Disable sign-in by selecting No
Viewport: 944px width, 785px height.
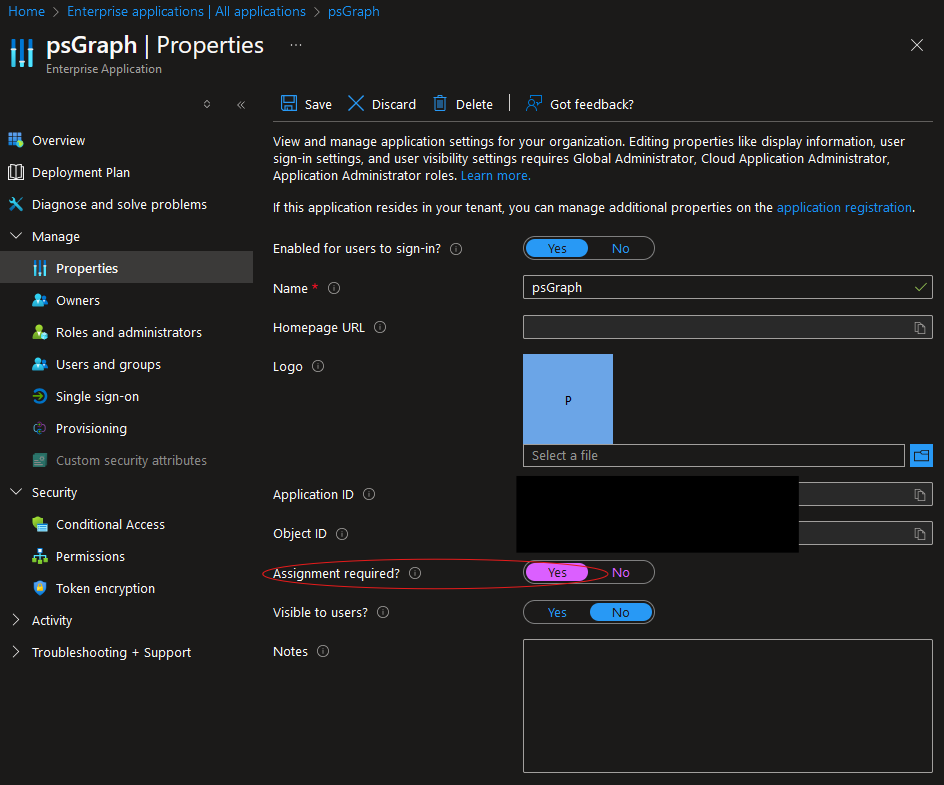click(621, 248)
